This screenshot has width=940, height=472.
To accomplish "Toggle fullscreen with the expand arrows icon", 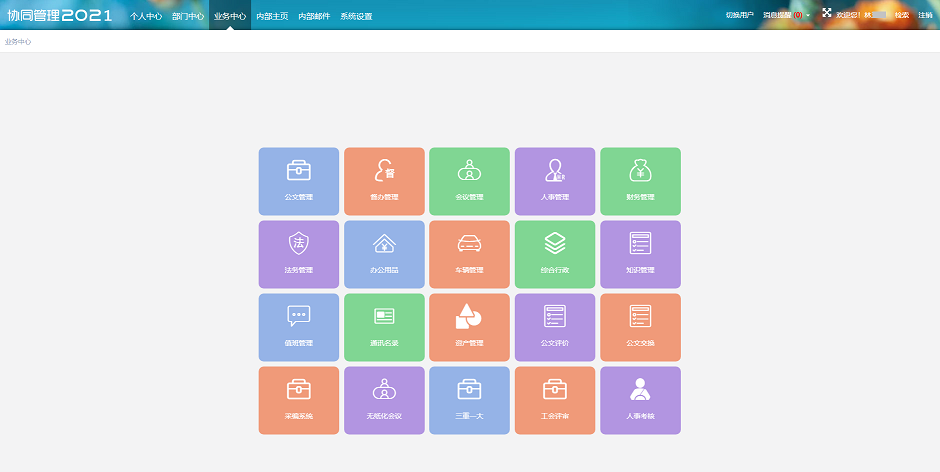I will tap(826, 13).
